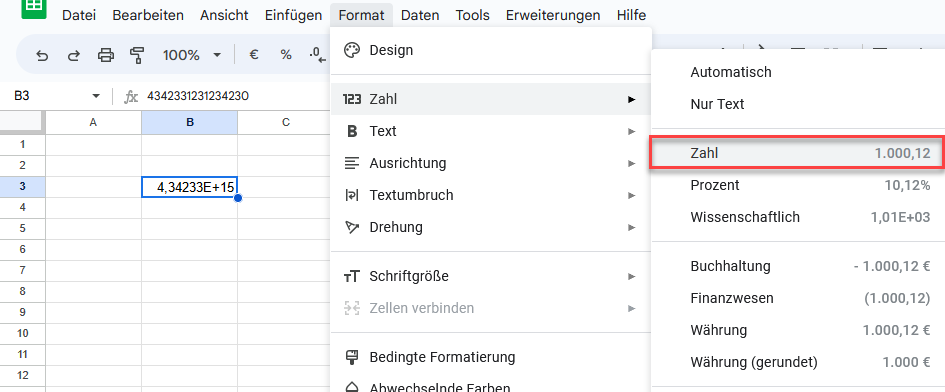Select the Währung 1.000,12 € format
This screenshot has width=945, height=392.
pos(798,330)
